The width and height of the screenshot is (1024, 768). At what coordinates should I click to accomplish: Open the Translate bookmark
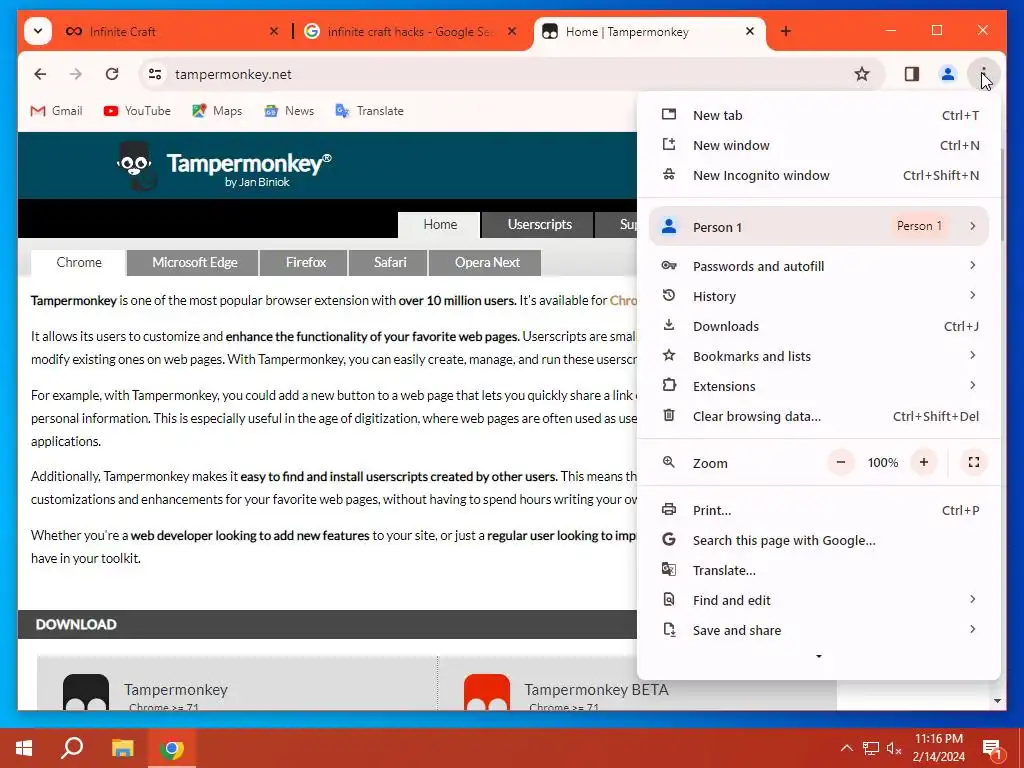(x=370, y=111)
